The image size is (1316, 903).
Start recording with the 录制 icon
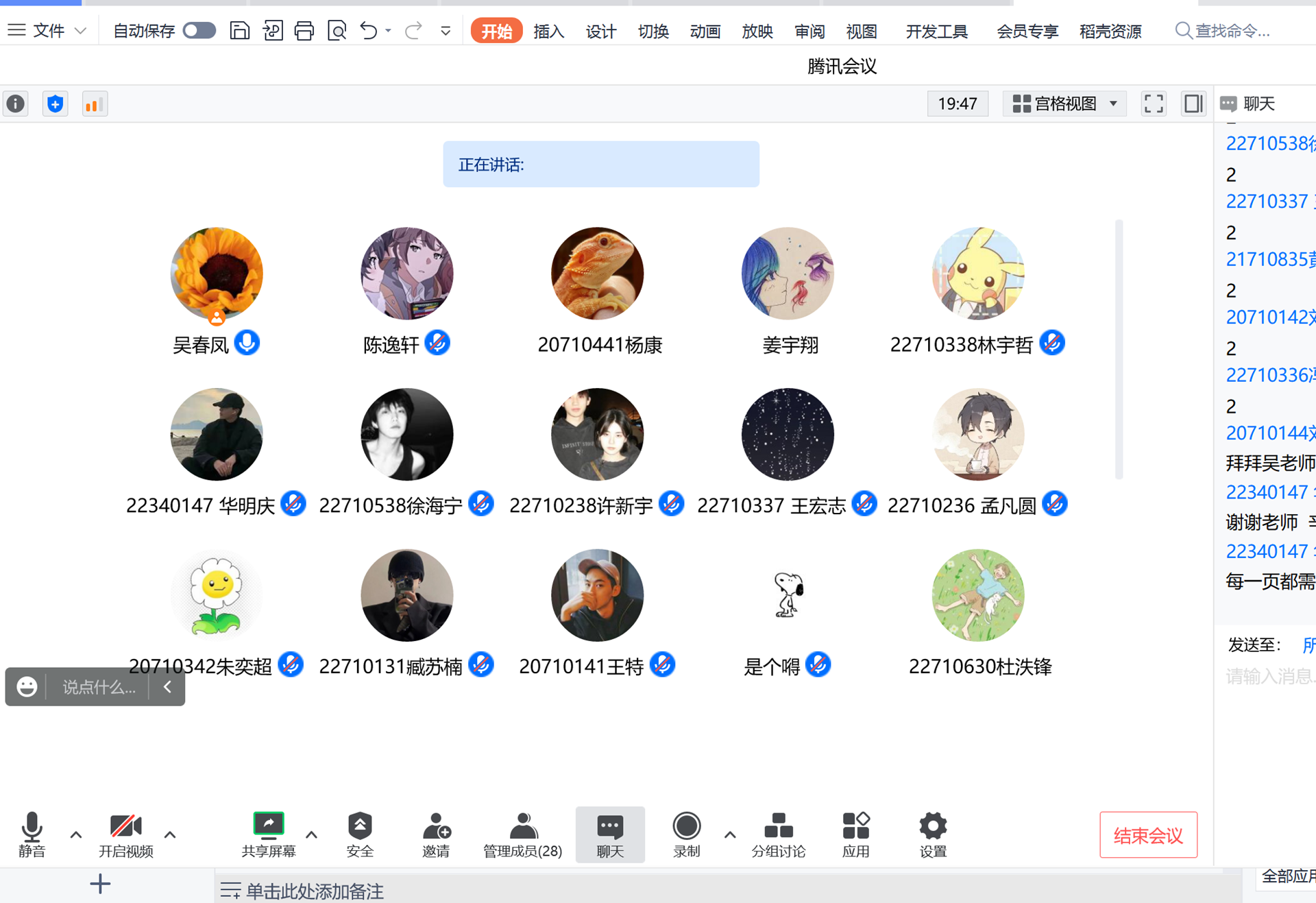point(686,827)
